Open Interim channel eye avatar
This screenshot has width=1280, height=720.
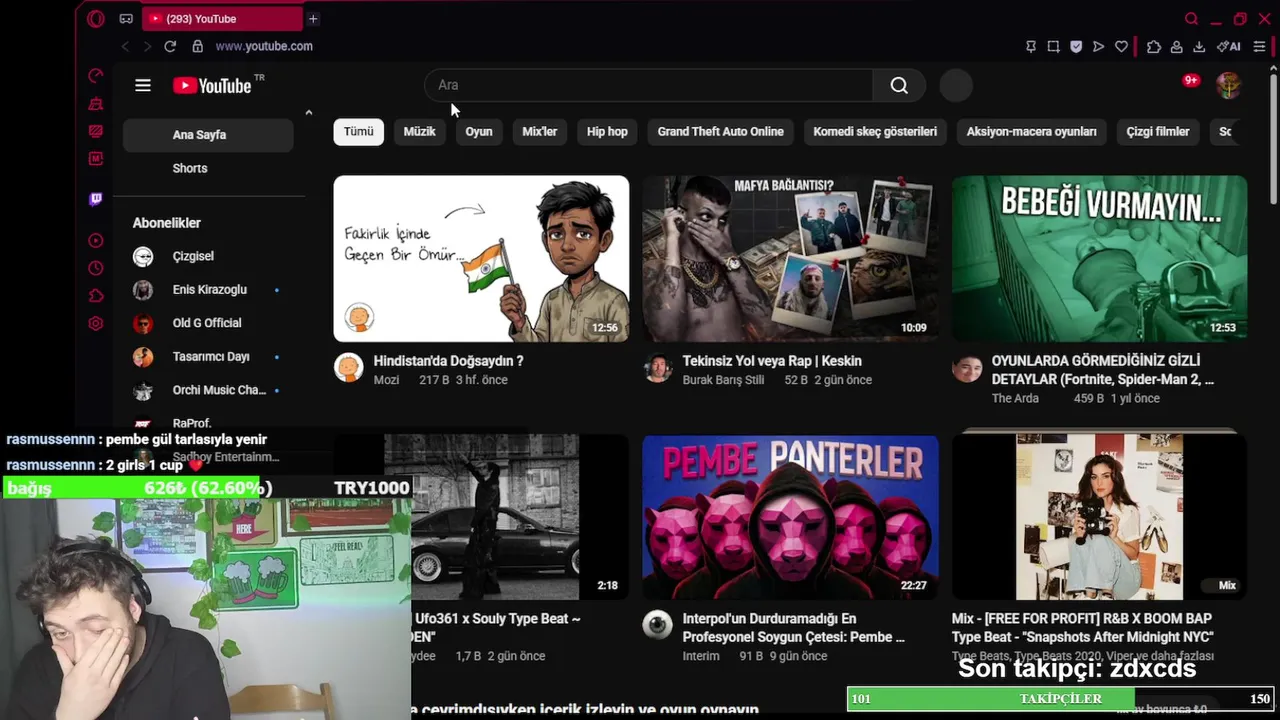point(657,625)
